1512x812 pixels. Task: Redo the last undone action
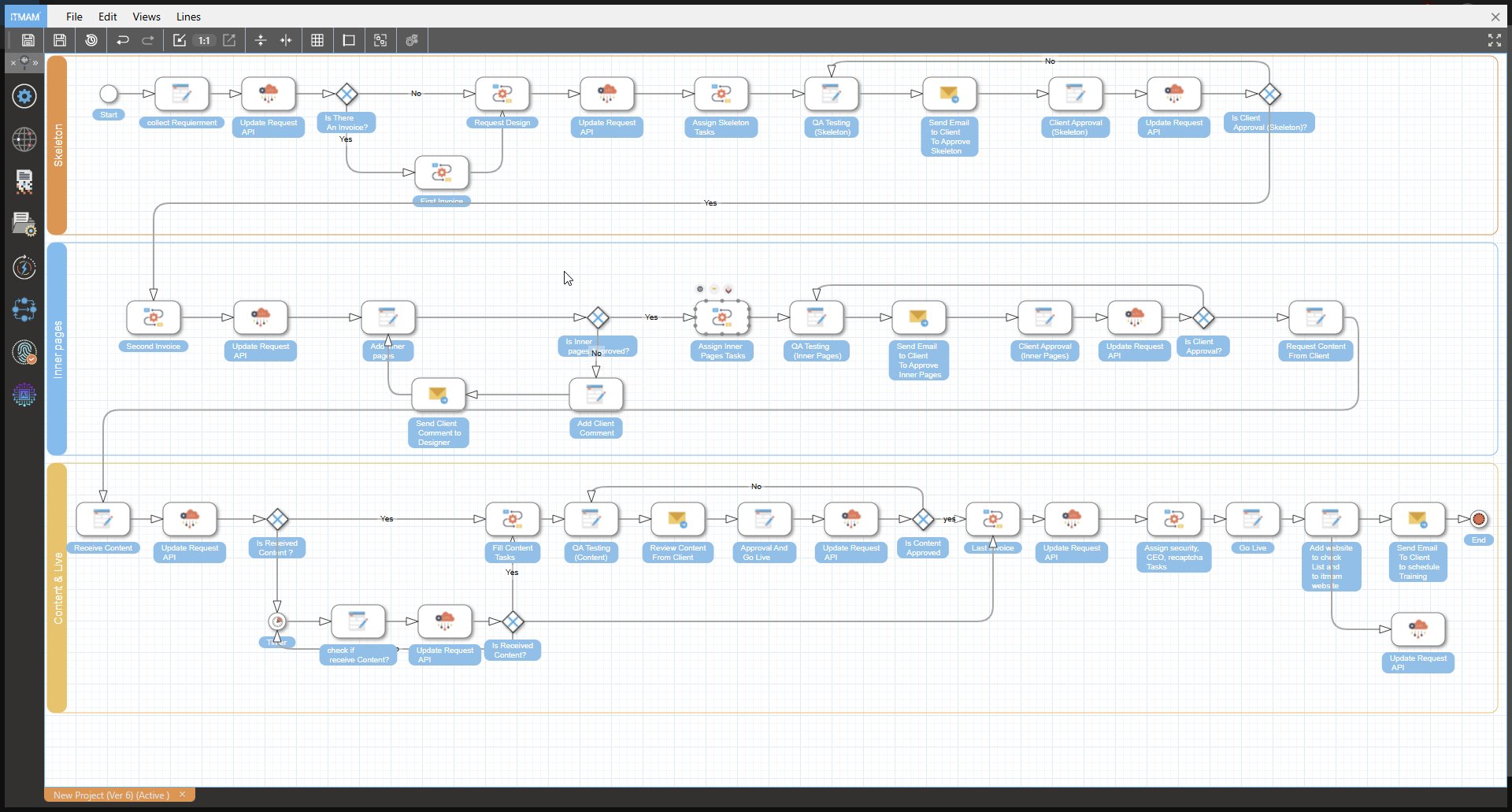148,40
